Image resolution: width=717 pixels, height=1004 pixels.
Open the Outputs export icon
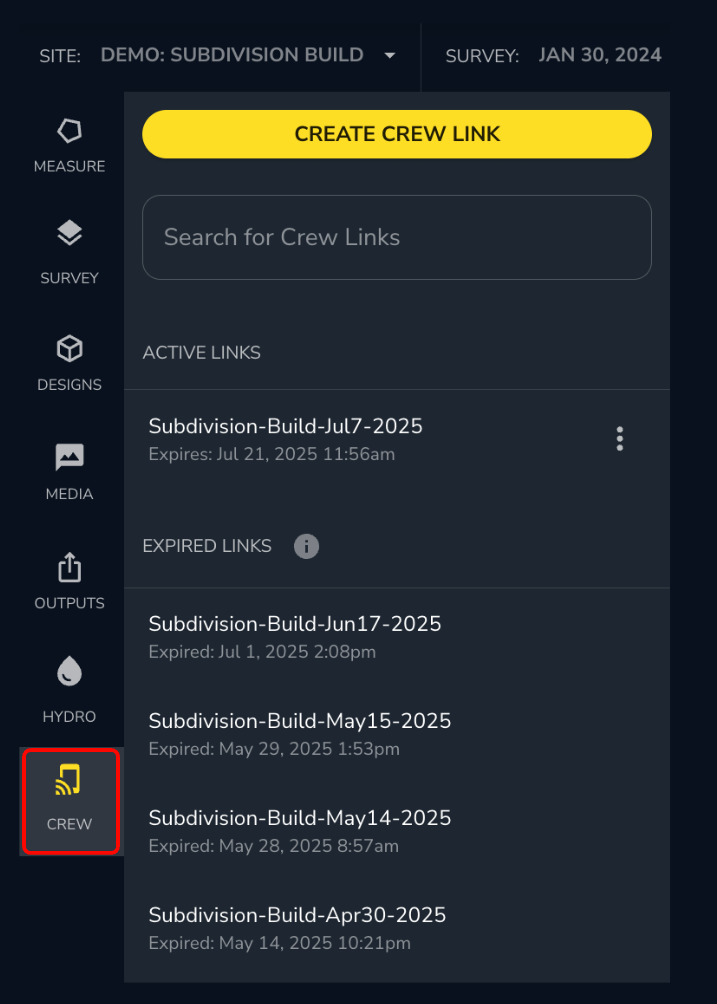tap(69, 568)
